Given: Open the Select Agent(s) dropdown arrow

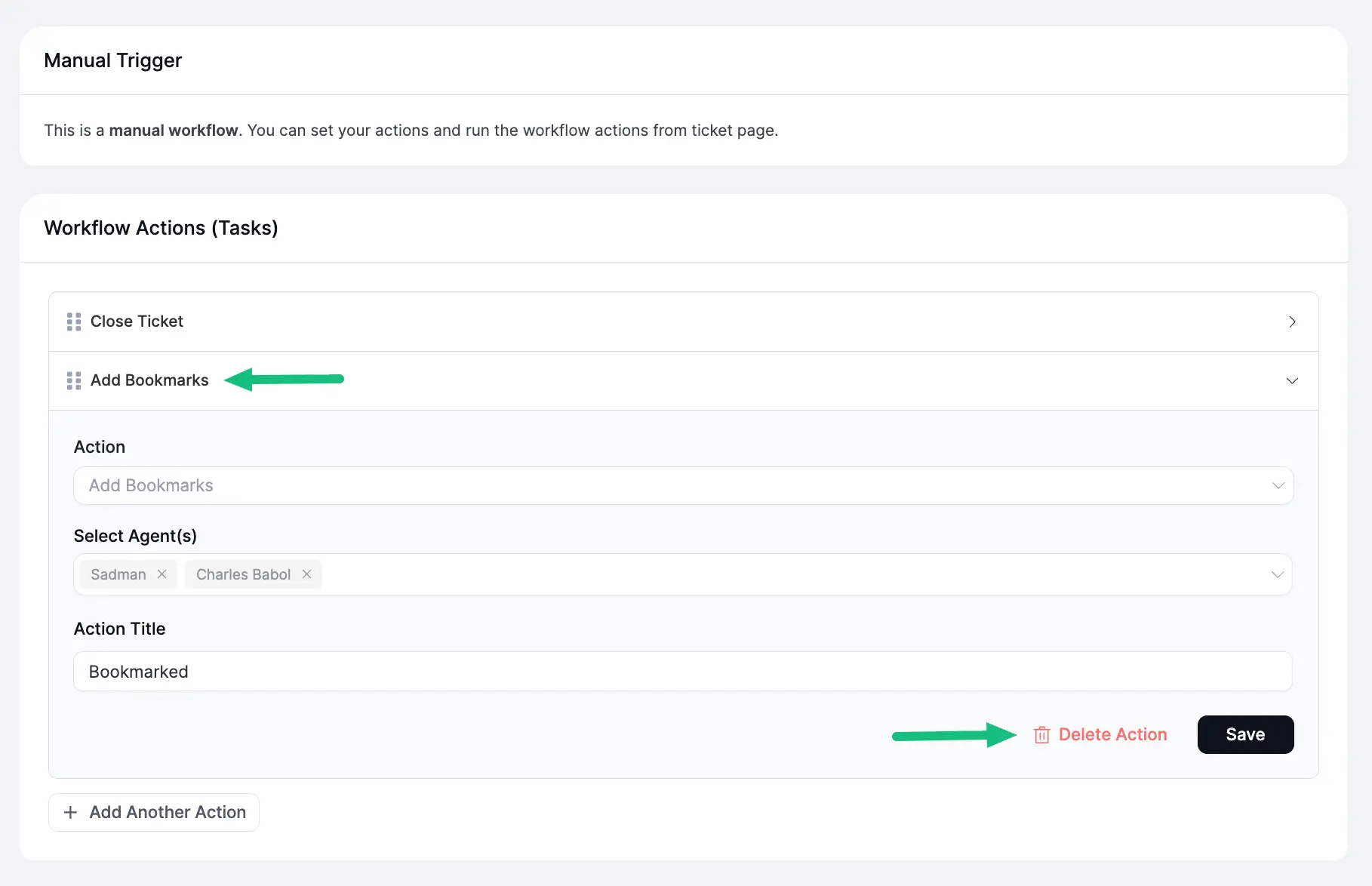Looking at the screenshot, I should point(1277,574).
